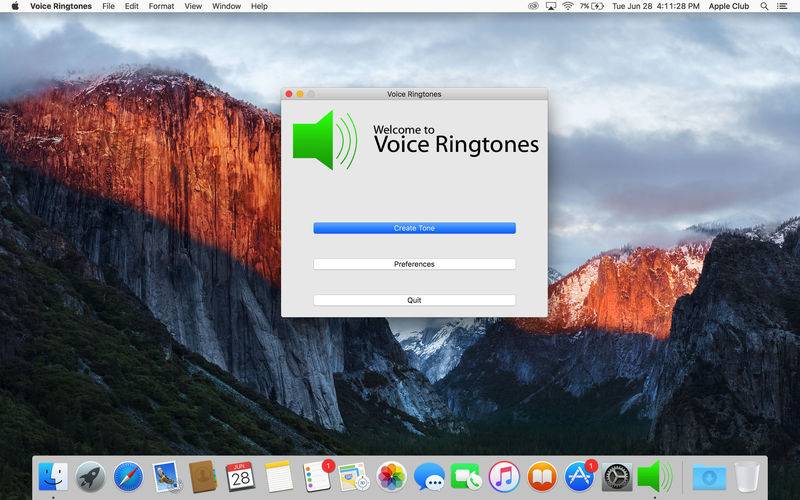This screenshot has width=800, height=500.
Task: Click the date and time in menu bar
Action: pos(656,6)
